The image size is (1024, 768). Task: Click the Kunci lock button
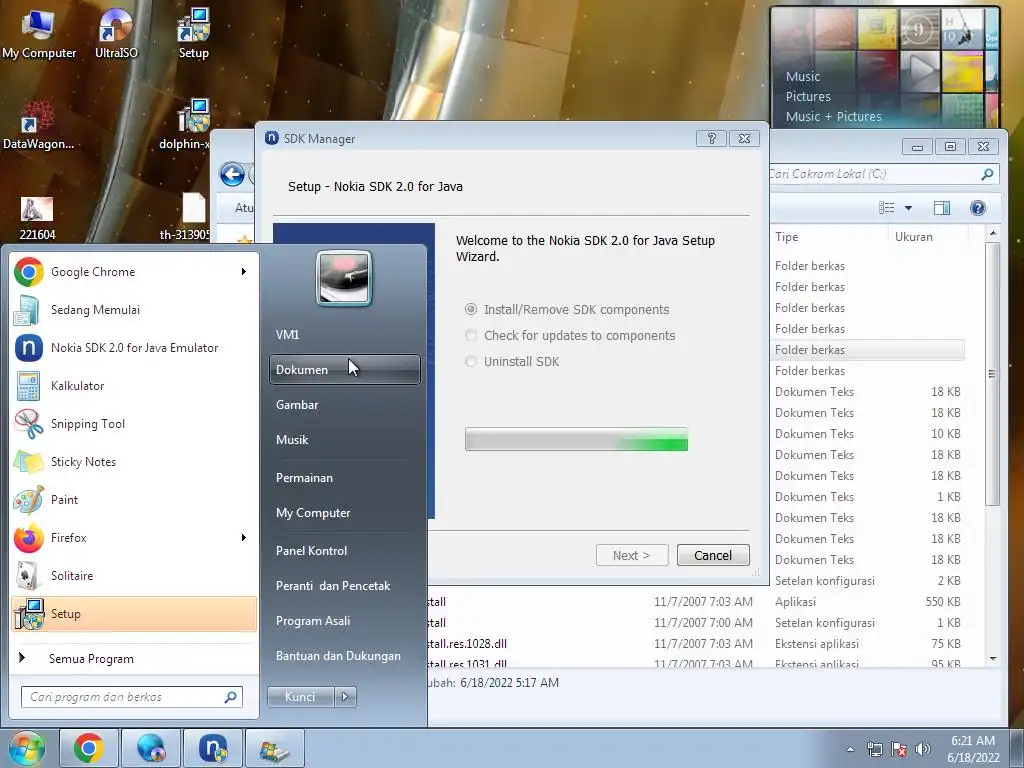[300, 697]
